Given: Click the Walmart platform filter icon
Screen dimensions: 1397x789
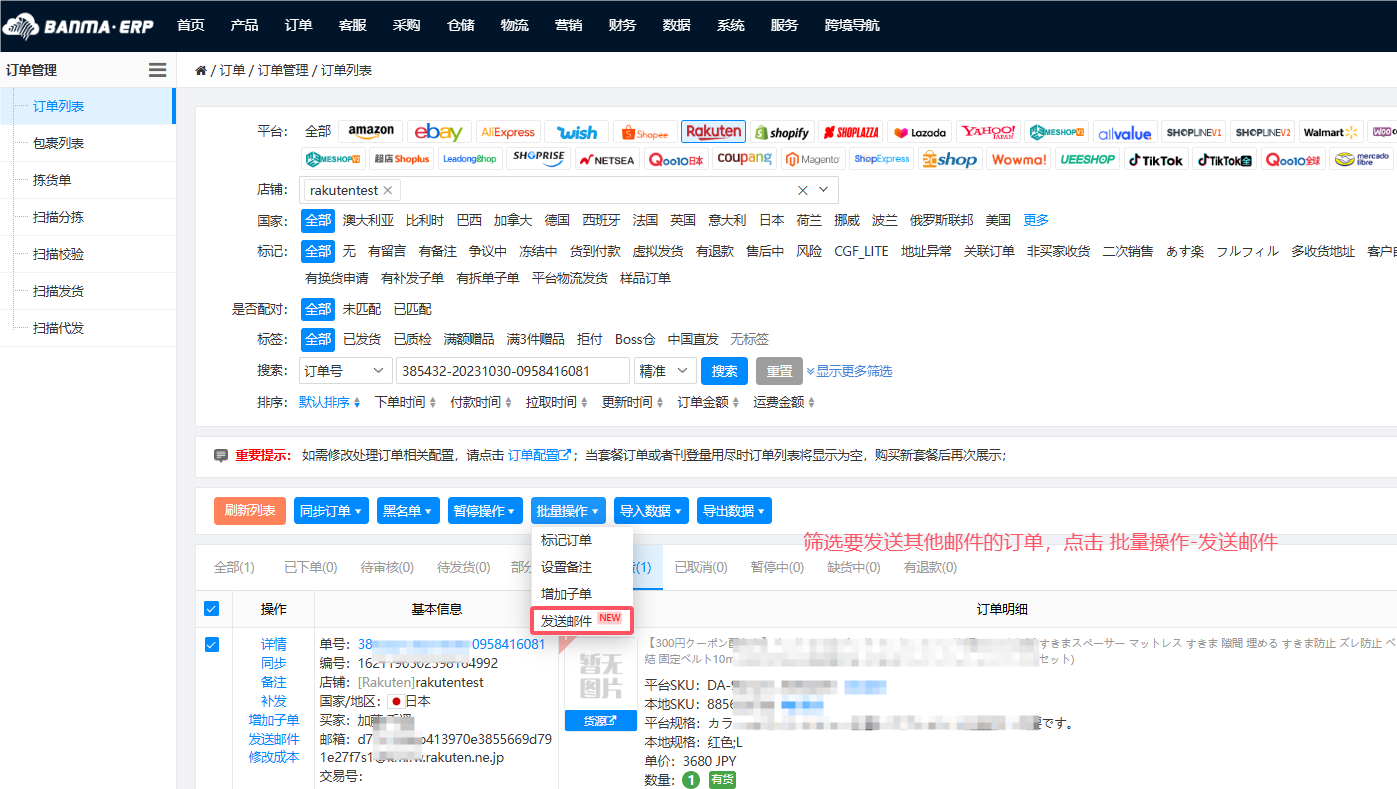Looking at the screenshot, I should point(1331,131).
